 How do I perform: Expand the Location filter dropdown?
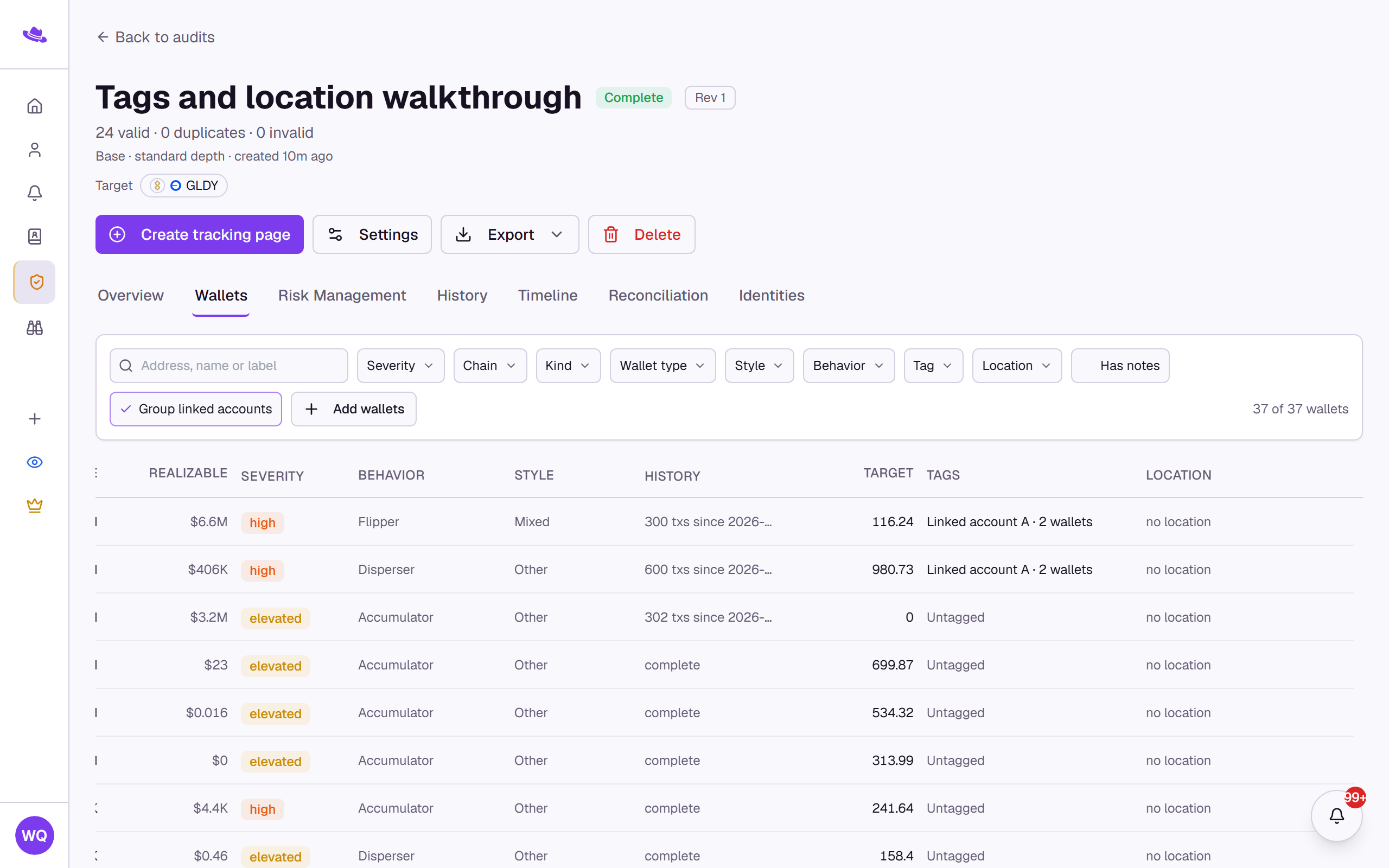pyautogui.click(x=1016, y=366)
